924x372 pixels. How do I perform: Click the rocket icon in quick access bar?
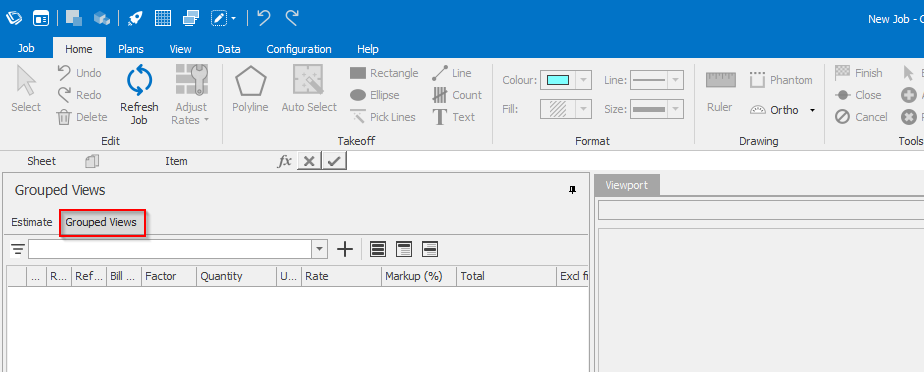click(x=136, y=18)
